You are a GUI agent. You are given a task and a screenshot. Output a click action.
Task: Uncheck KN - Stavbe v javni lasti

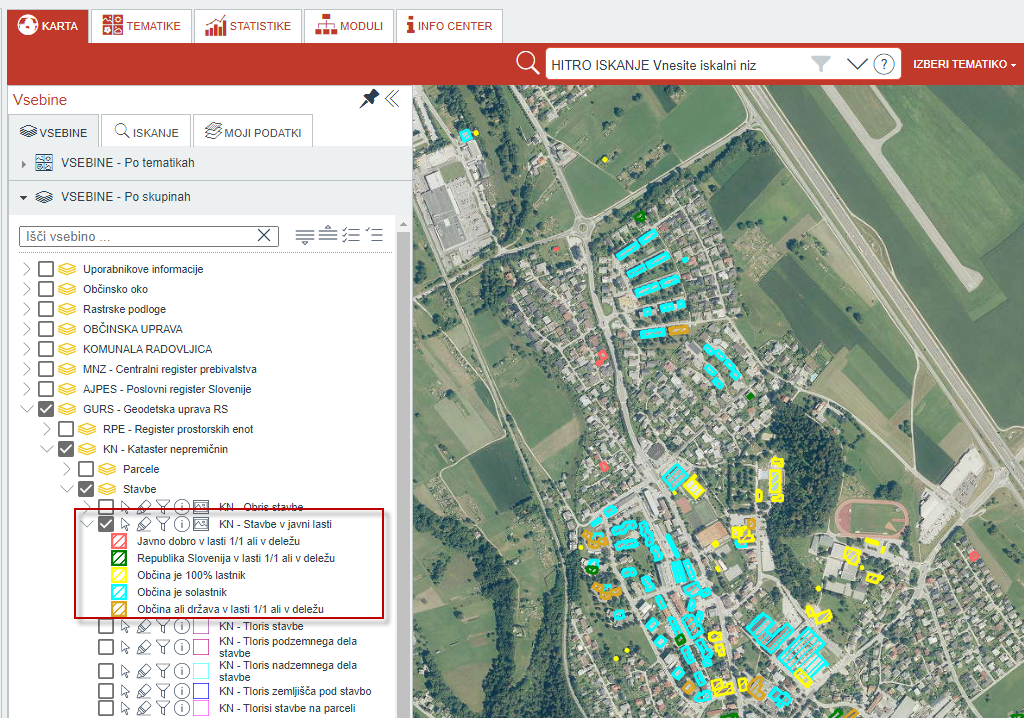[106, 523]
